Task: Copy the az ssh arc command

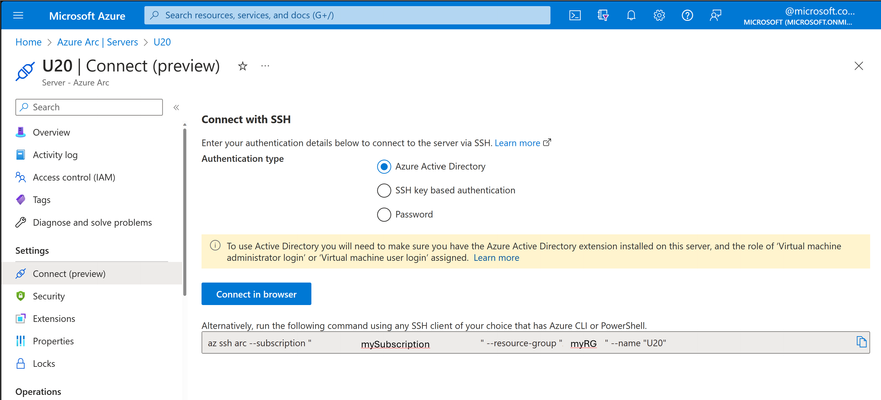Action: (861, 342)
